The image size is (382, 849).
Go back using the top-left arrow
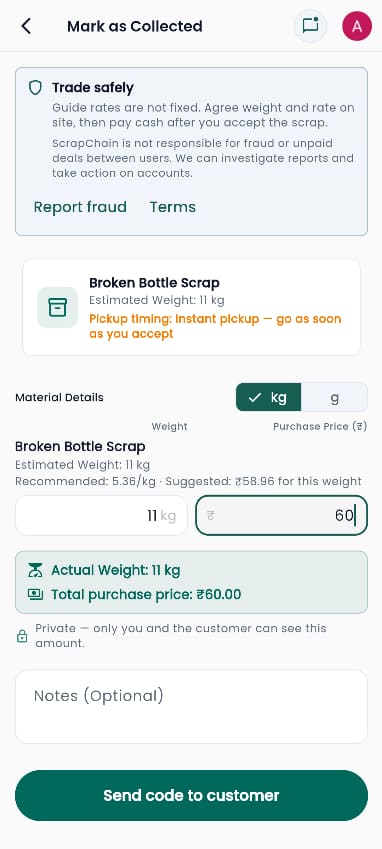coord(26,26)
